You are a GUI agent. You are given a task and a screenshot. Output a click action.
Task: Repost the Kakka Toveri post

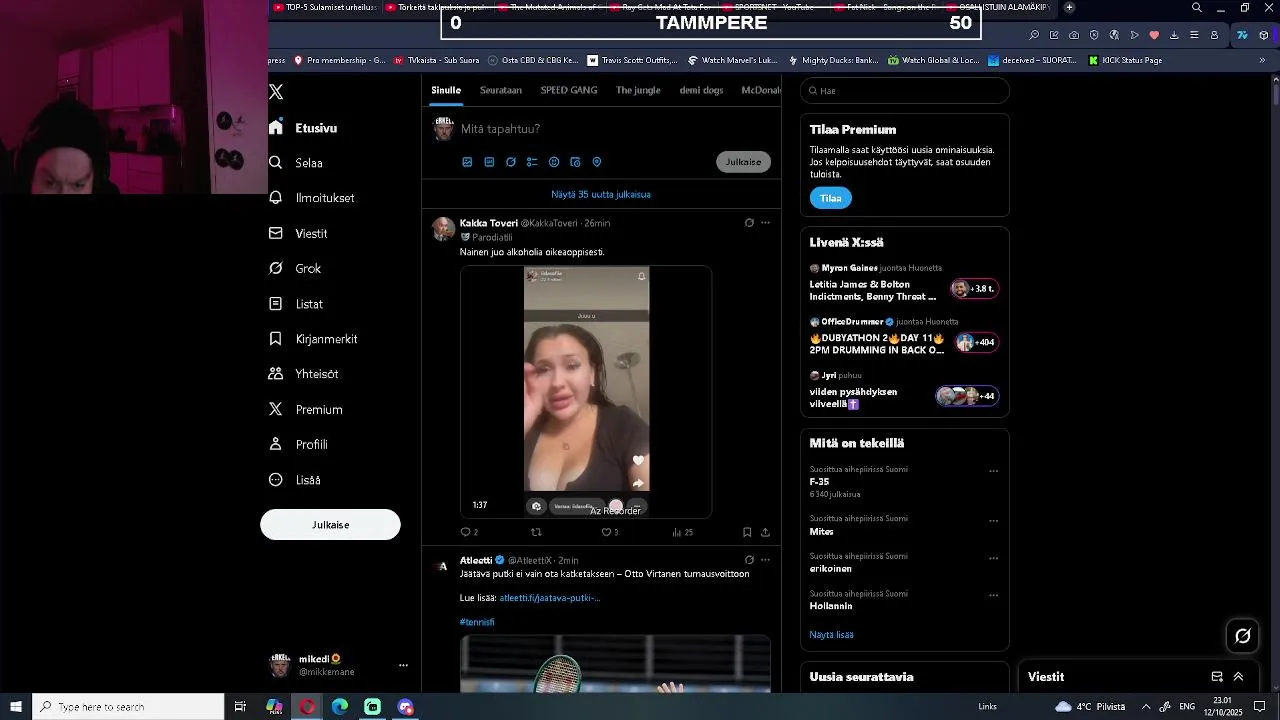point(536,532)
